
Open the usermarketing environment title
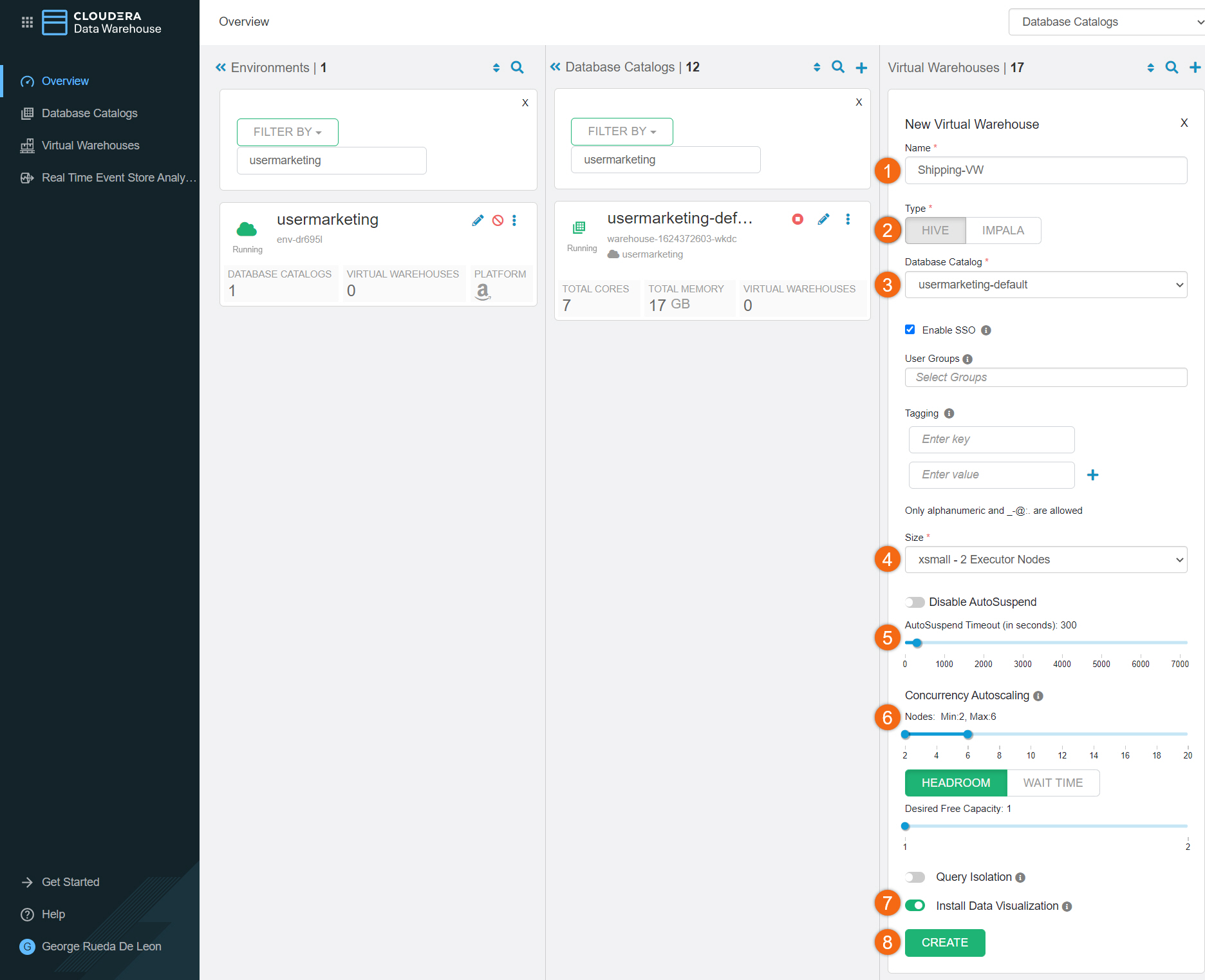point(328,220)
